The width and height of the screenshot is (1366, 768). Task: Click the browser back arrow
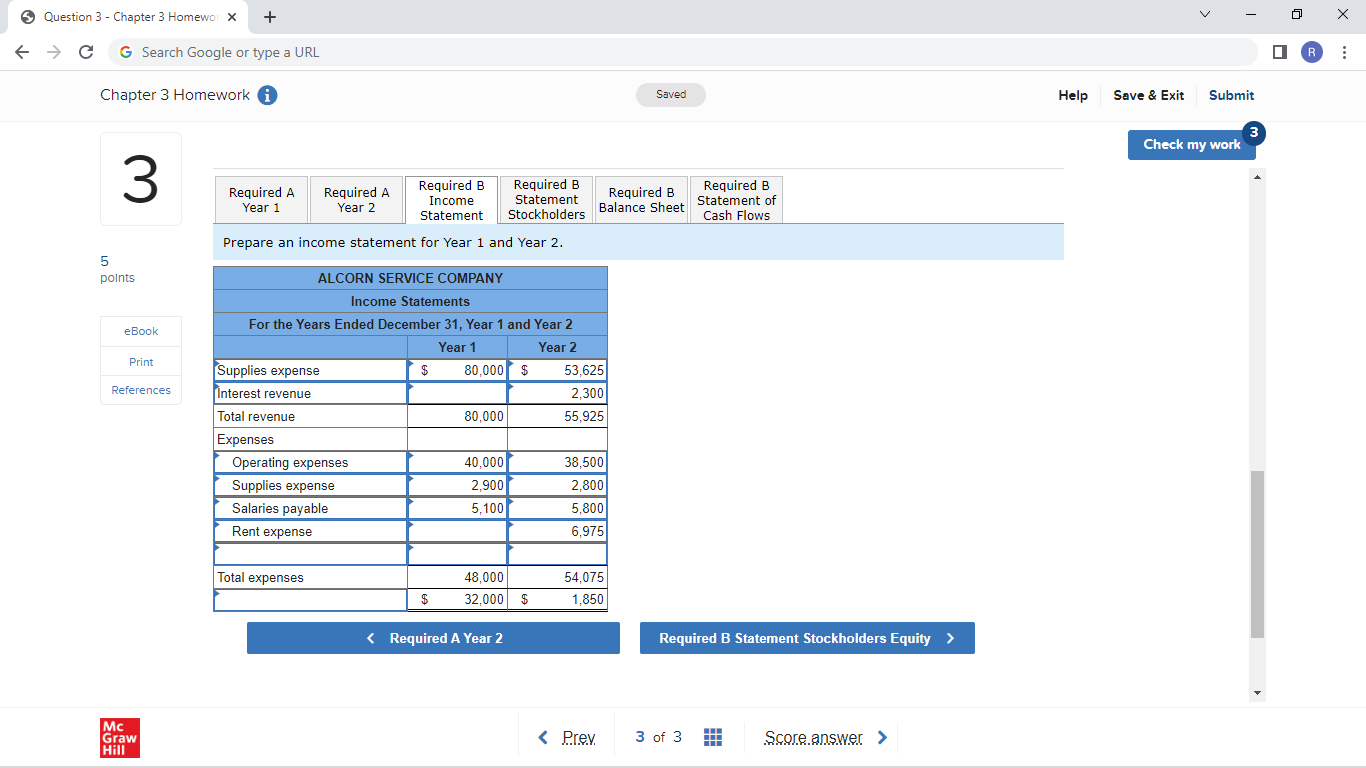pos(23,52)
